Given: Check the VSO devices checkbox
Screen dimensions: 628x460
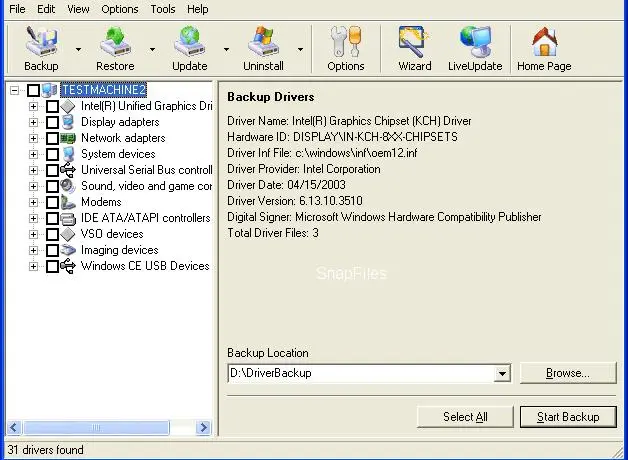Looking at the screenshot, I should tap(52, 234).
